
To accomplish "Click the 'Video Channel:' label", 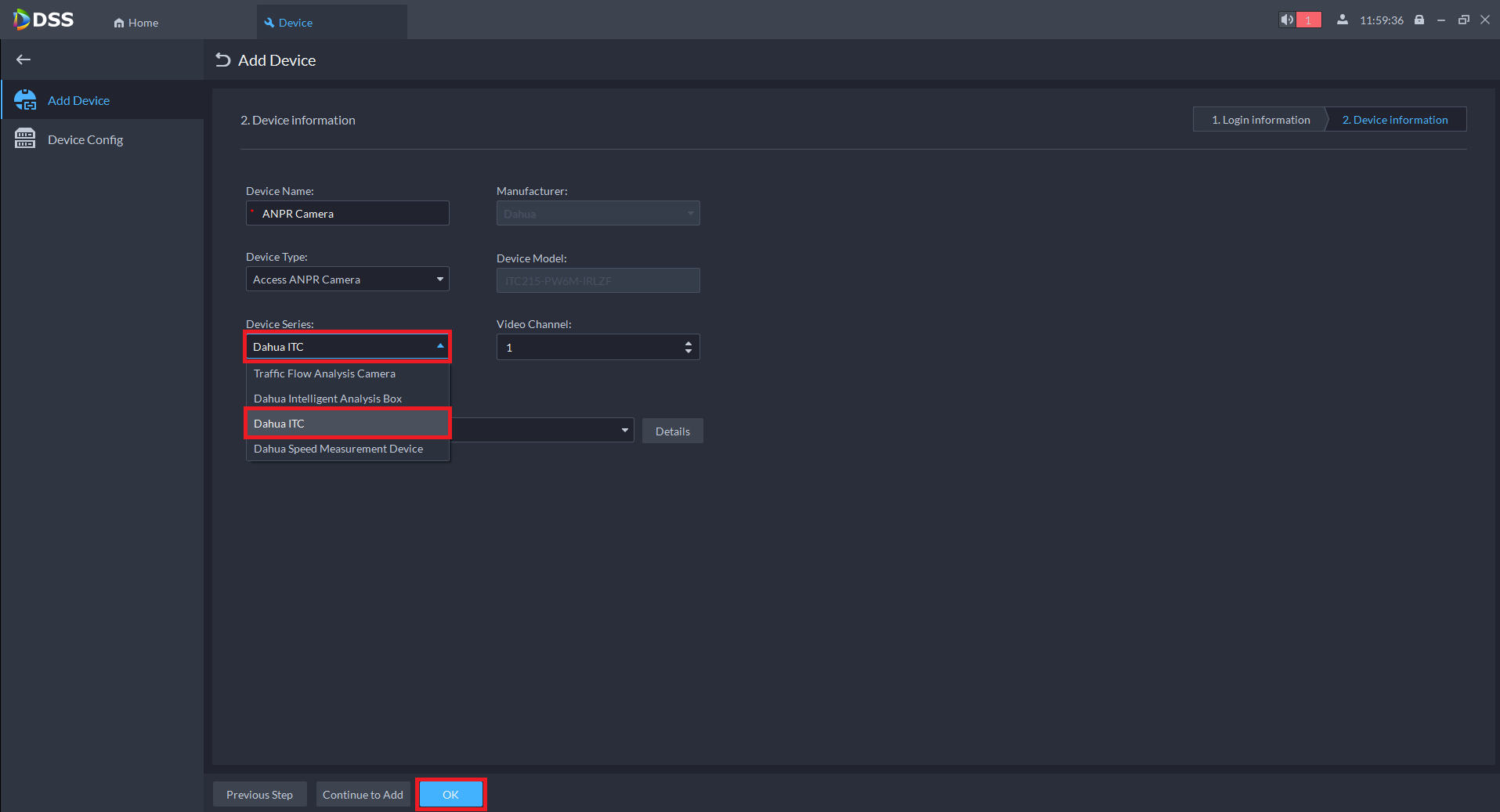I will [x=534, y=324].
